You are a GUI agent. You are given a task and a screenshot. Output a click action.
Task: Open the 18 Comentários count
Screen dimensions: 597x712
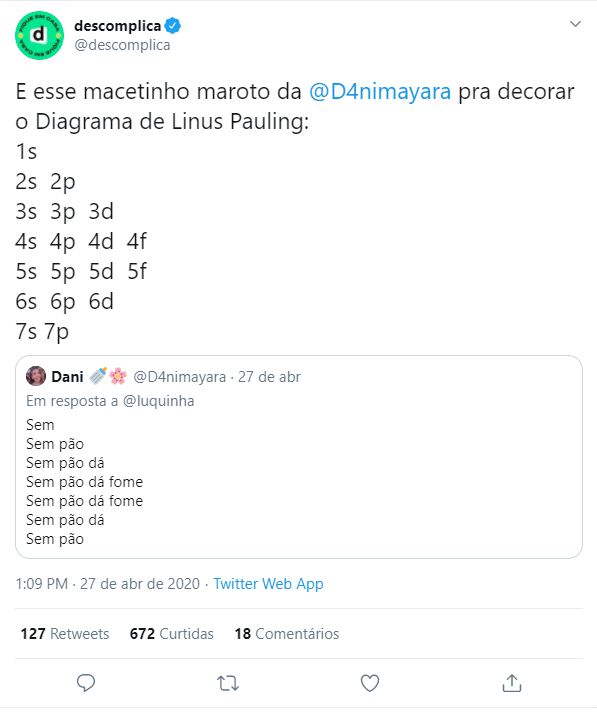click(x=287, y=633)
